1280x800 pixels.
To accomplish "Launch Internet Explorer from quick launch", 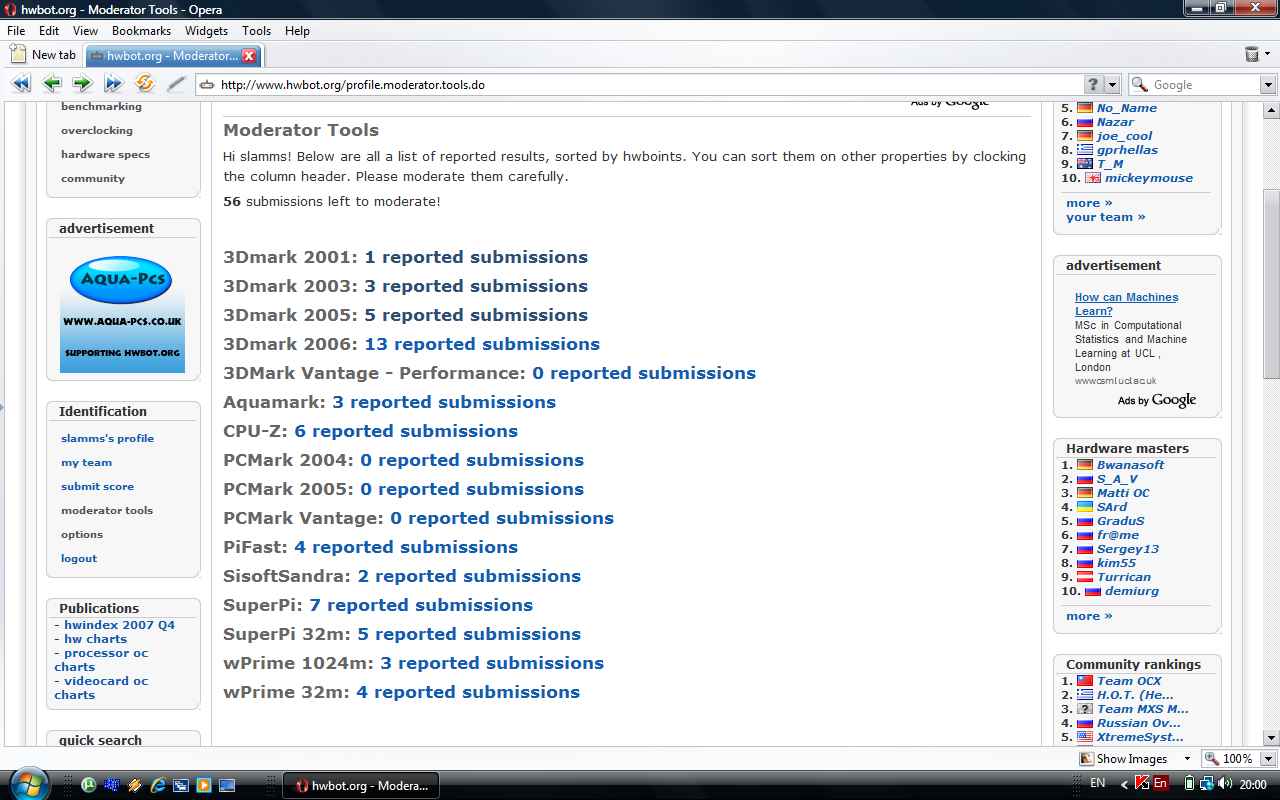I will pos(157,785).
